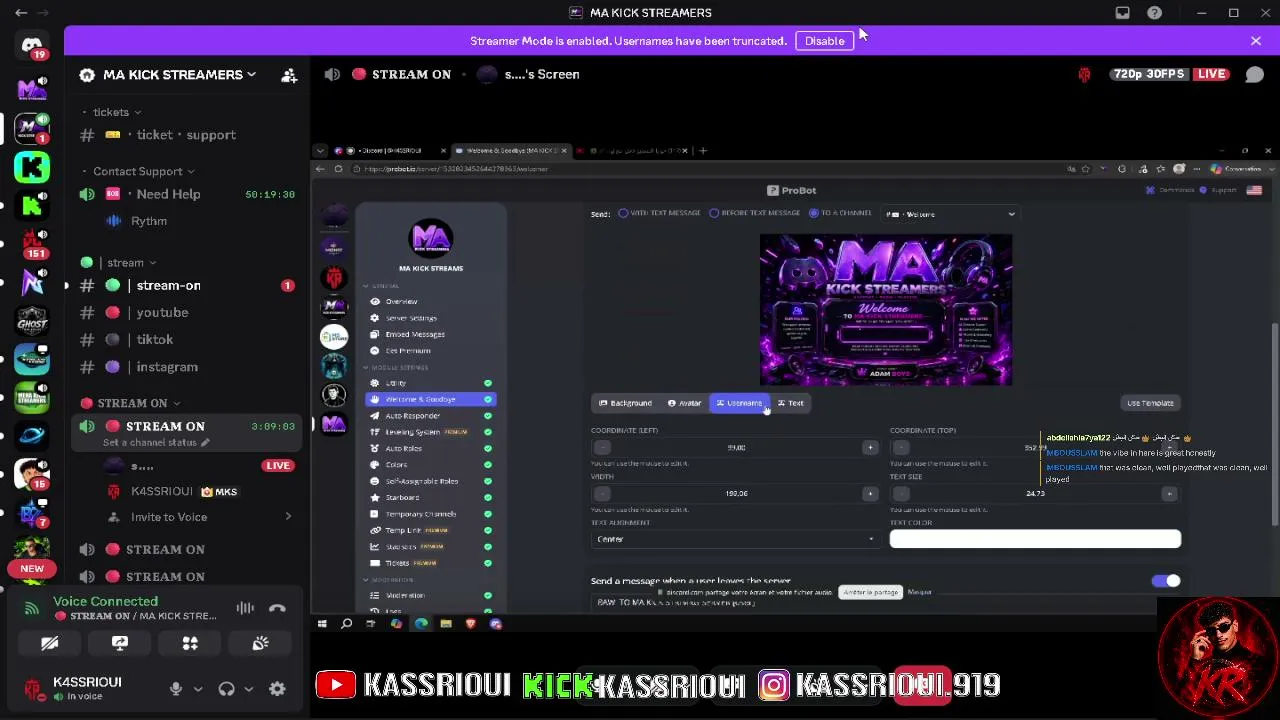
Task: Select K4SSRIOUI in voice channel
Action: pyautogui.click(x=187, y=492)
